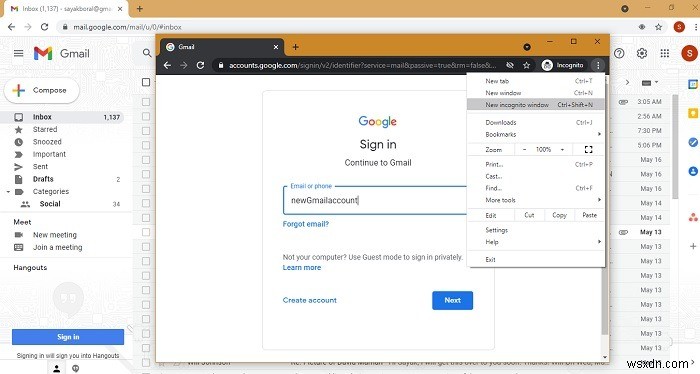This screenshot has height=374, width=700.
Task: Click the Incognito profile badge
Action: [563, 65]
